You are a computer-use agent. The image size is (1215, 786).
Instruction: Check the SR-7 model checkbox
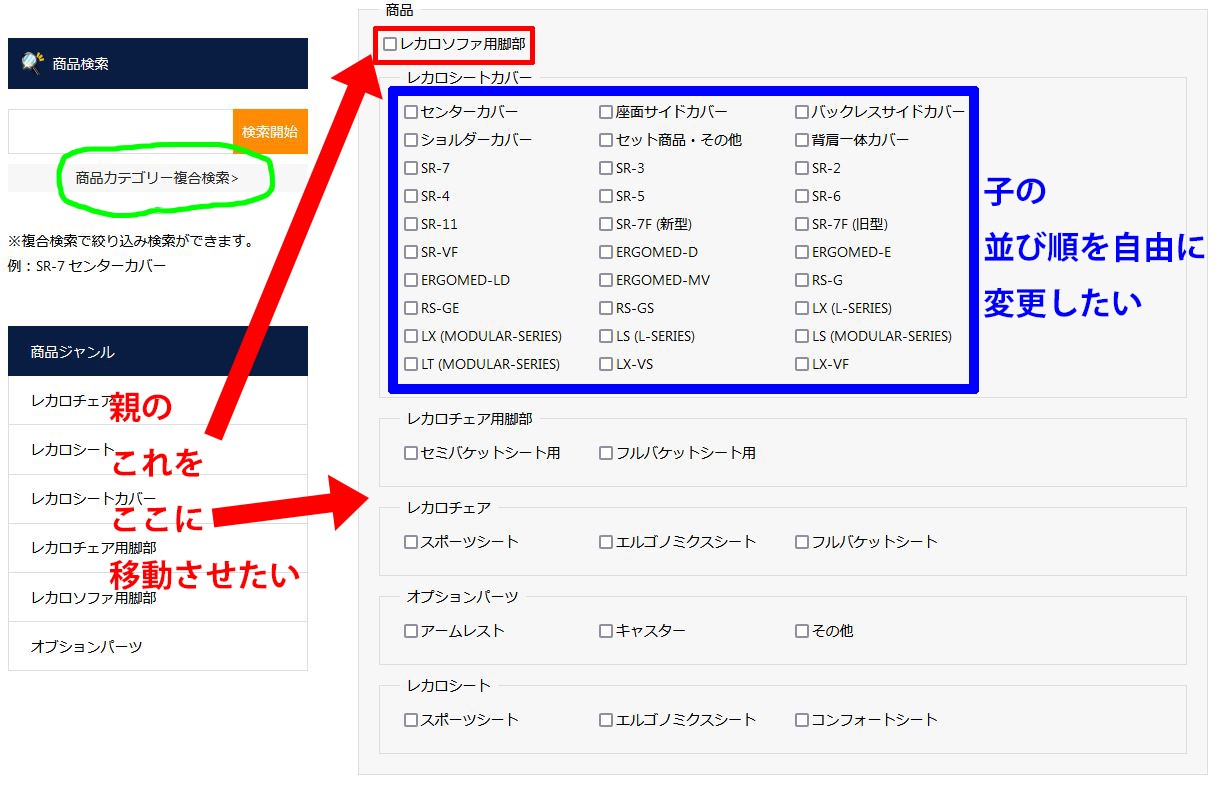tap(411, 168)
